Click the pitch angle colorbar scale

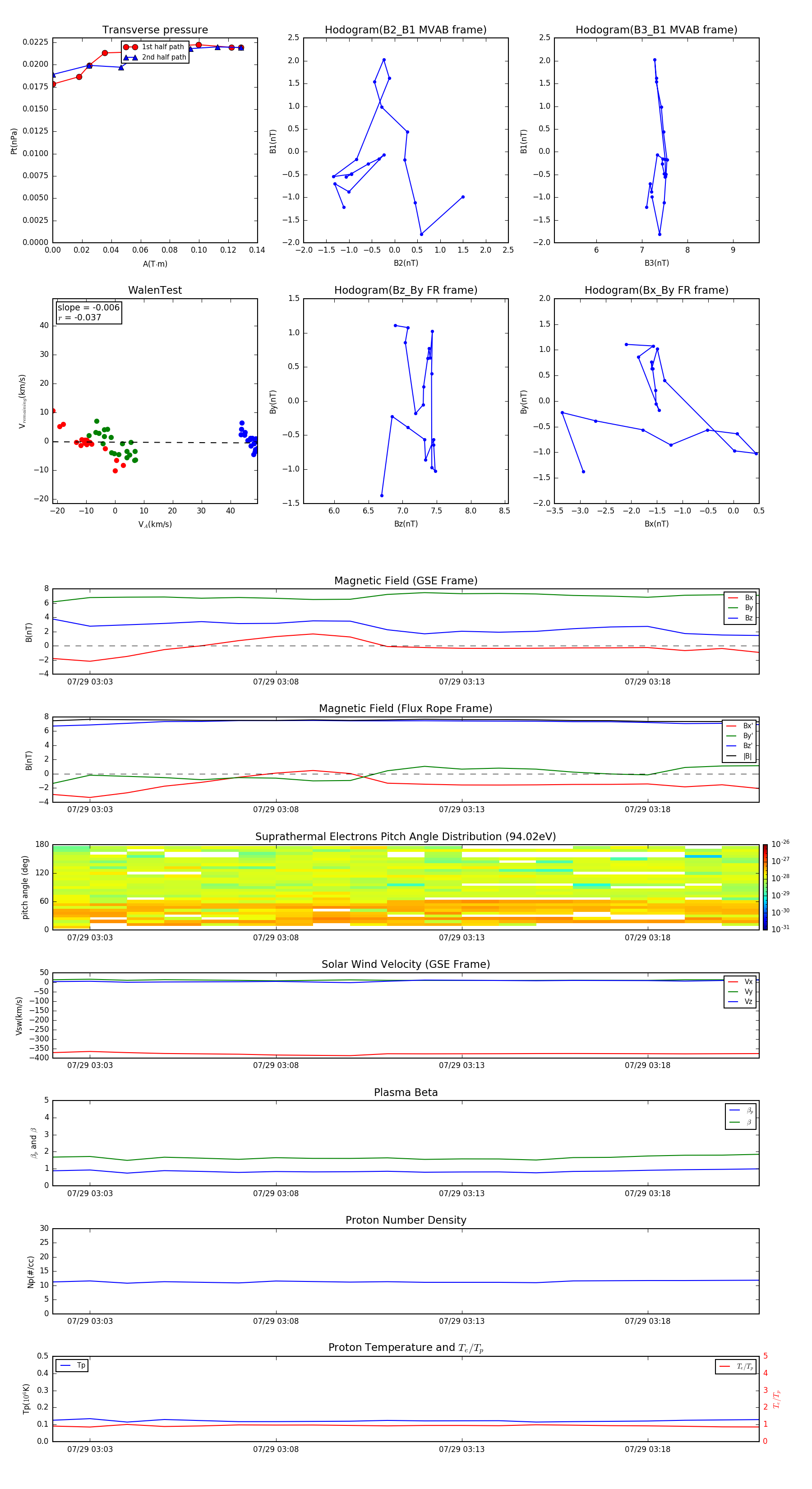[x=765, y=887]
